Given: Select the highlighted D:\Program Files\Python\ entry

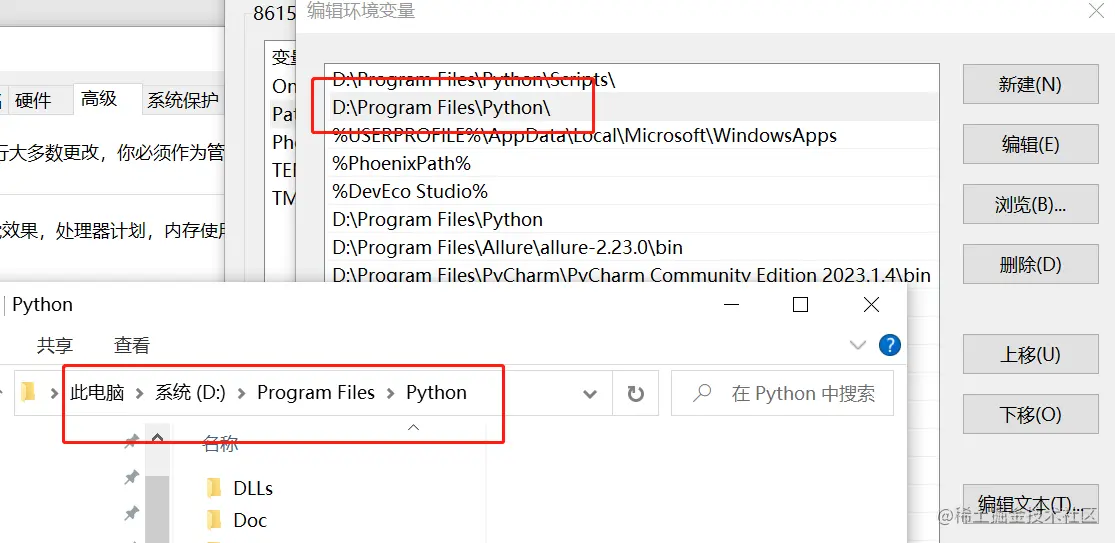Looking at the screenshot, I should (x=632, y=107).
